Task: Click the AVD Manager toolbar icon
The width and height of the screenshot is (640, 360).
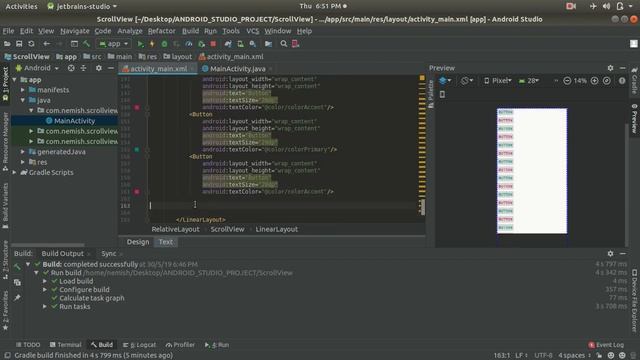Action: [240, 44]
